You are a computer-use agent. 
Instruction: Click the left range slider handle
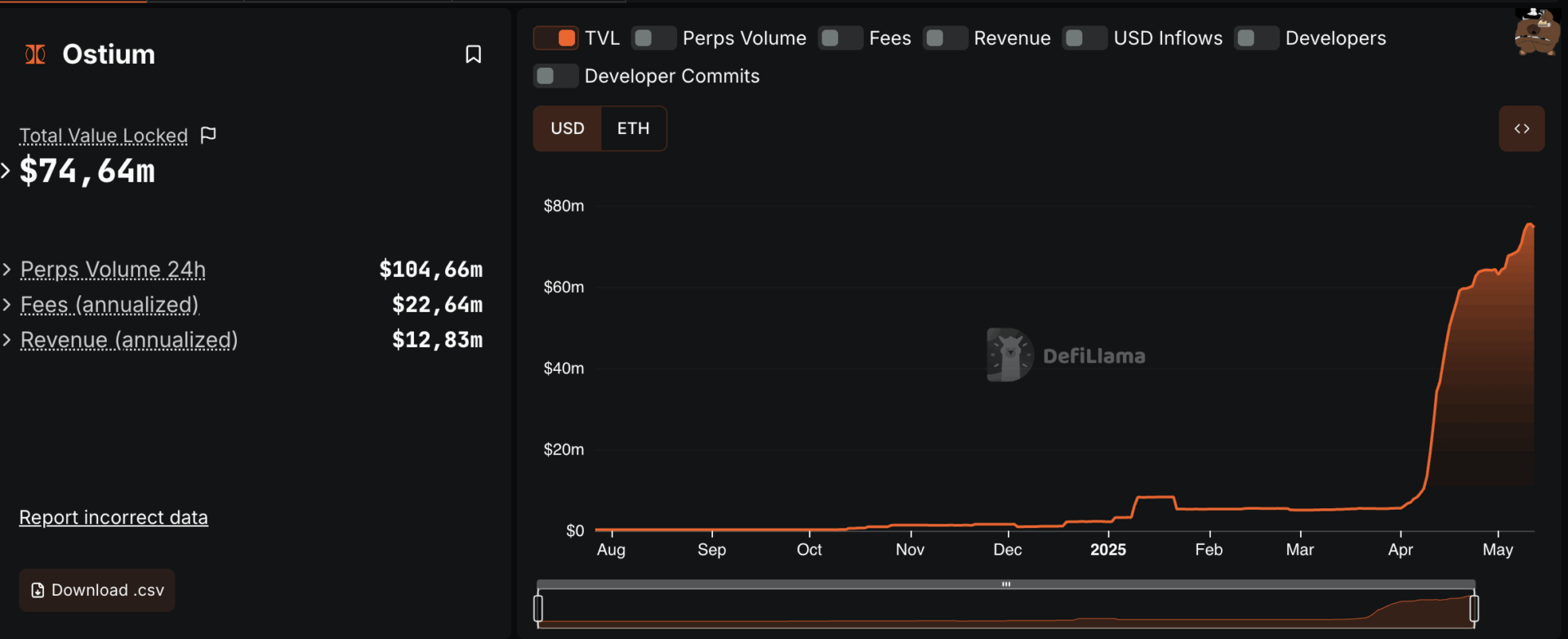pyautogui.click(x=538, y=609)
